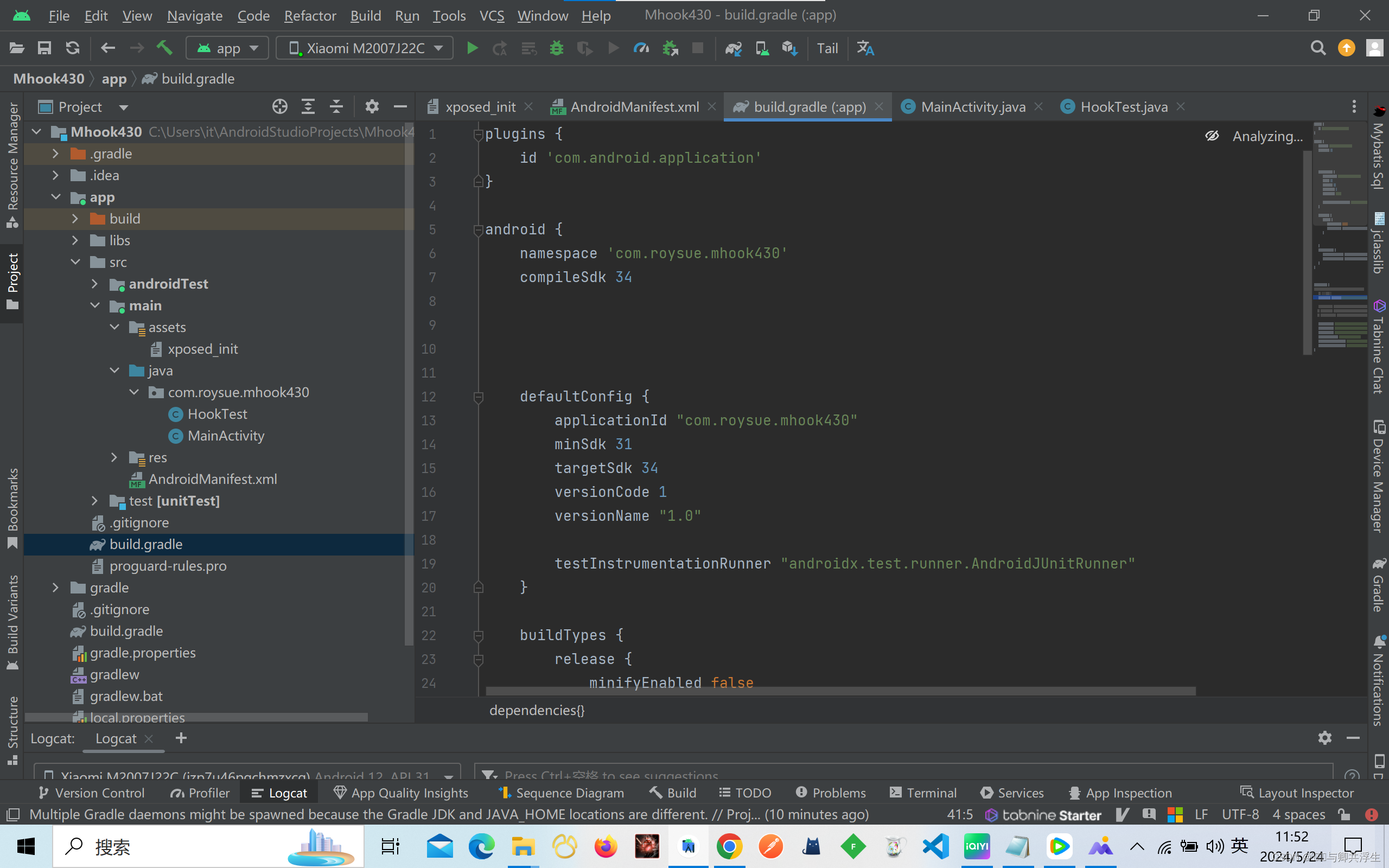Click the Search Everywhere magnifier icon
Image resolution: width=1389 pixels, height=868 pixels.
tap(1318, 48)
